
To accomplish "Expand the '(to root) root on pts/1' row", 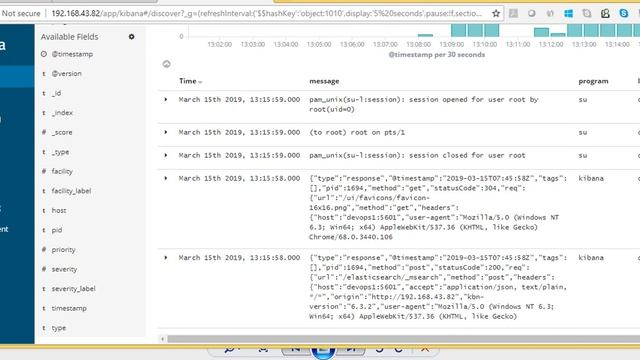I will (166, 132).
